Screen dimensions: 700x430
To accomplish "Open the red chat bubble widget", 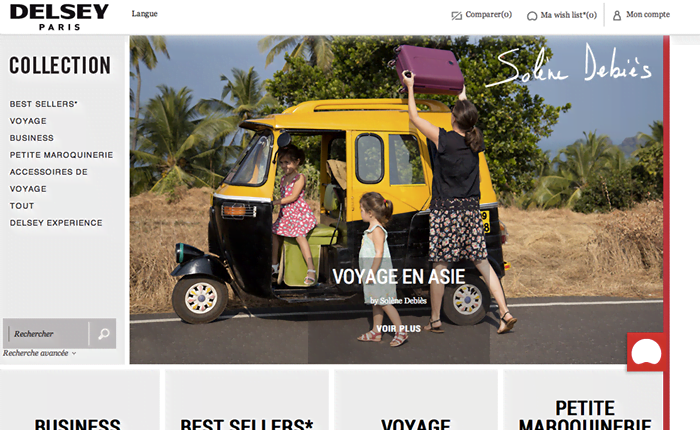I will click(x=646, y=352).
